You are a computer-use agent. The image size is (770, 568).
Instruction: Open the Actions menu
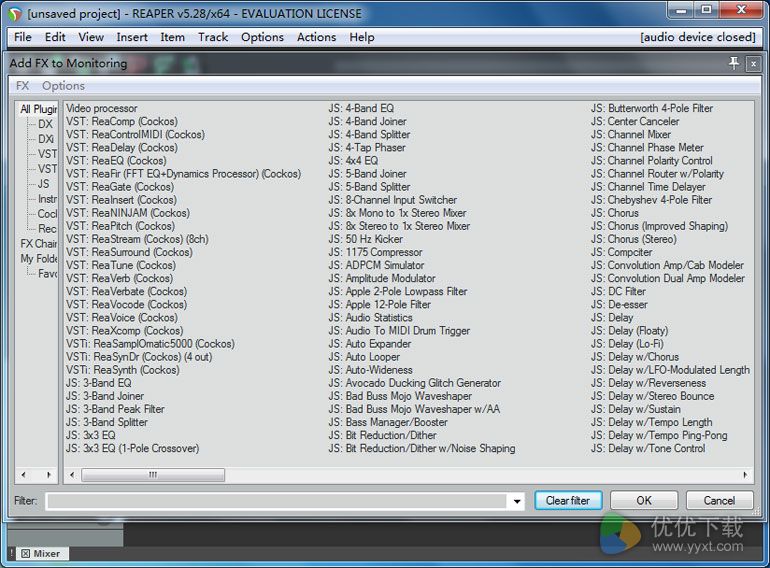tap(316, 37)
